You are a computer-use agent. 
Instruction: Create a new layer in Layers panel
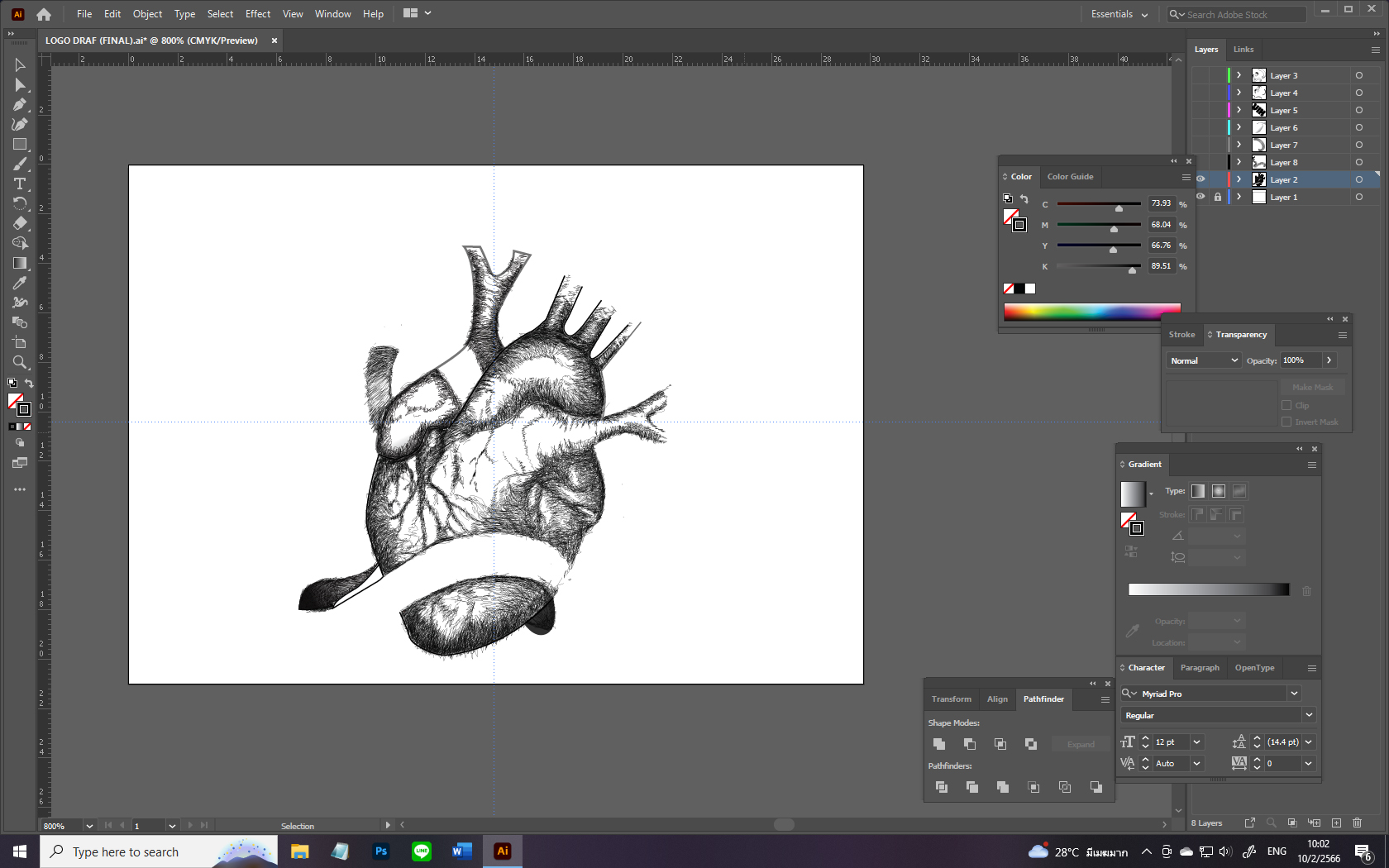[x=1336, y=823]
